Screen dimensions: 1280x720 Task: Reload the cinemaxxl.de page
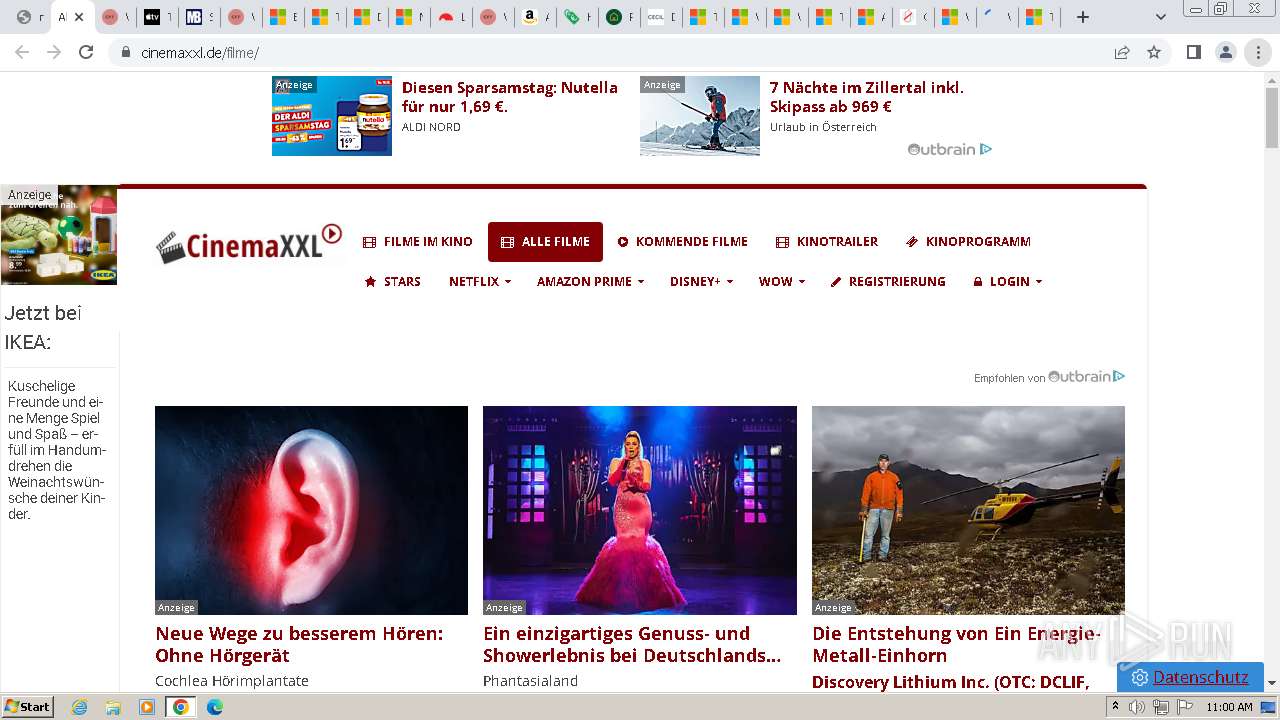pos(86,53)
